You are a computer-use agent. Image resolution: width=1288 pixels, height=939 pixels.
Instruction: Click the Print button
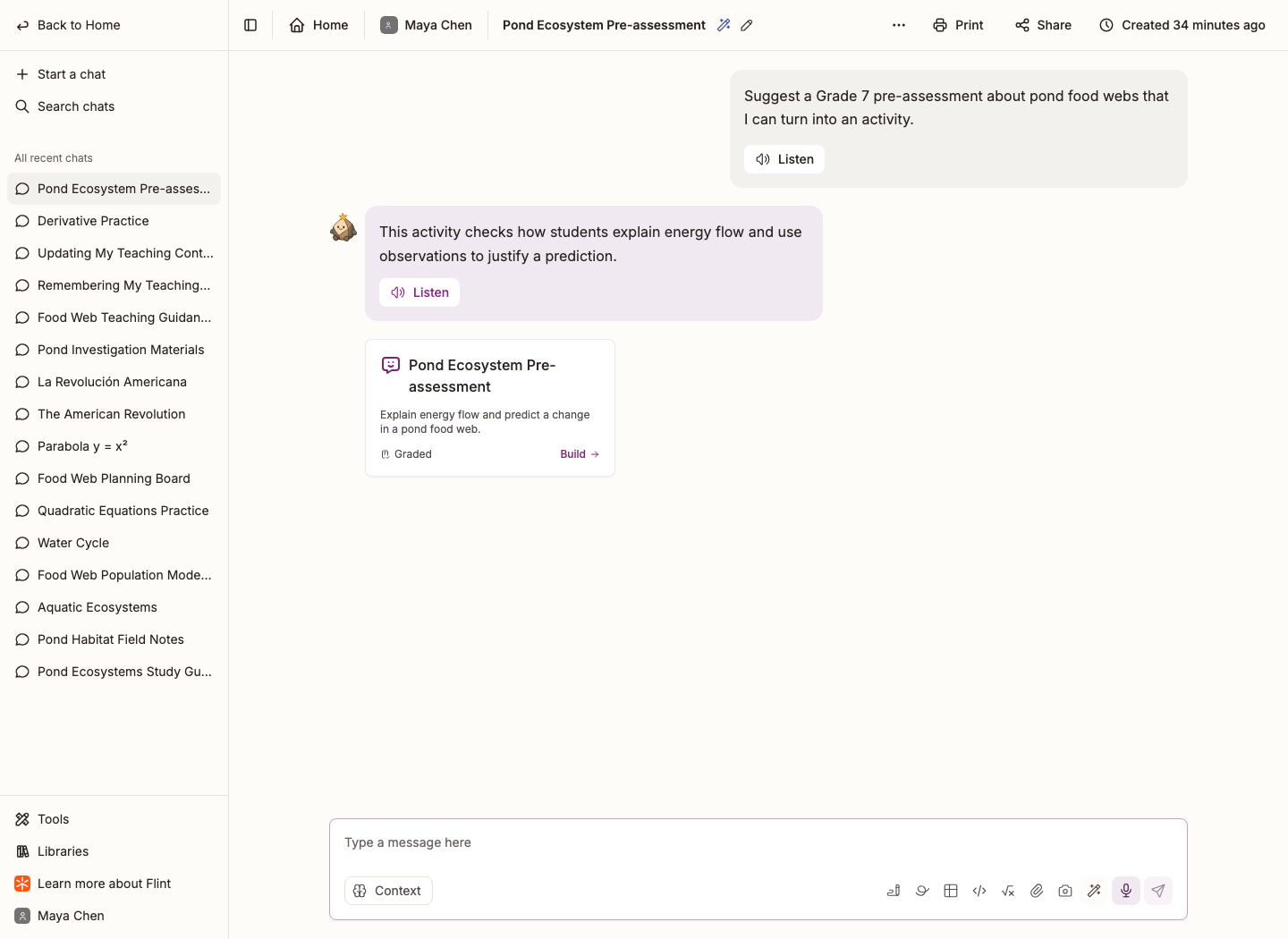point(958,25)
